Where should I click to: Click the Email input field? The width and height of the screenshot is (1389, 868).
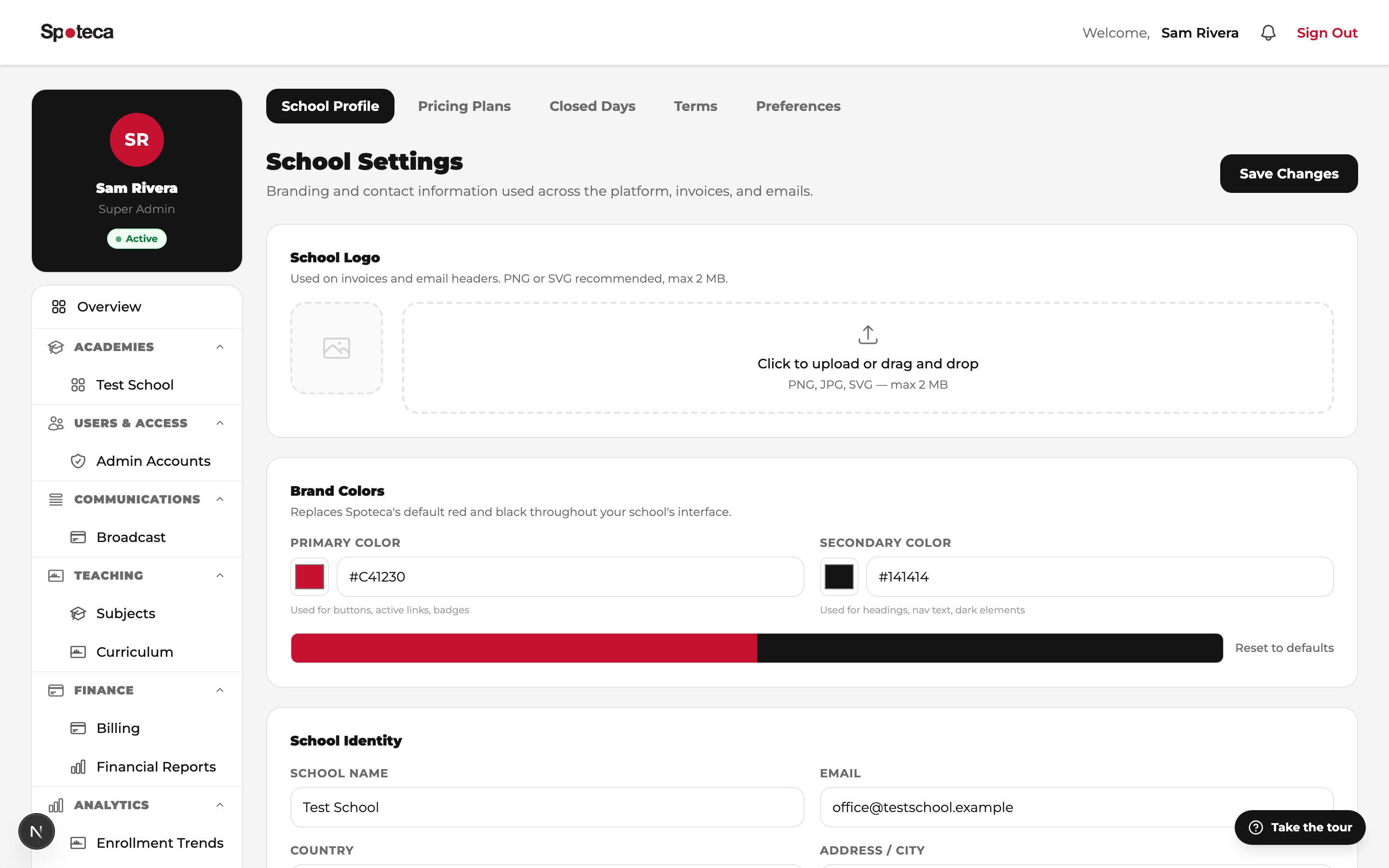click(x=1076, y=807)
